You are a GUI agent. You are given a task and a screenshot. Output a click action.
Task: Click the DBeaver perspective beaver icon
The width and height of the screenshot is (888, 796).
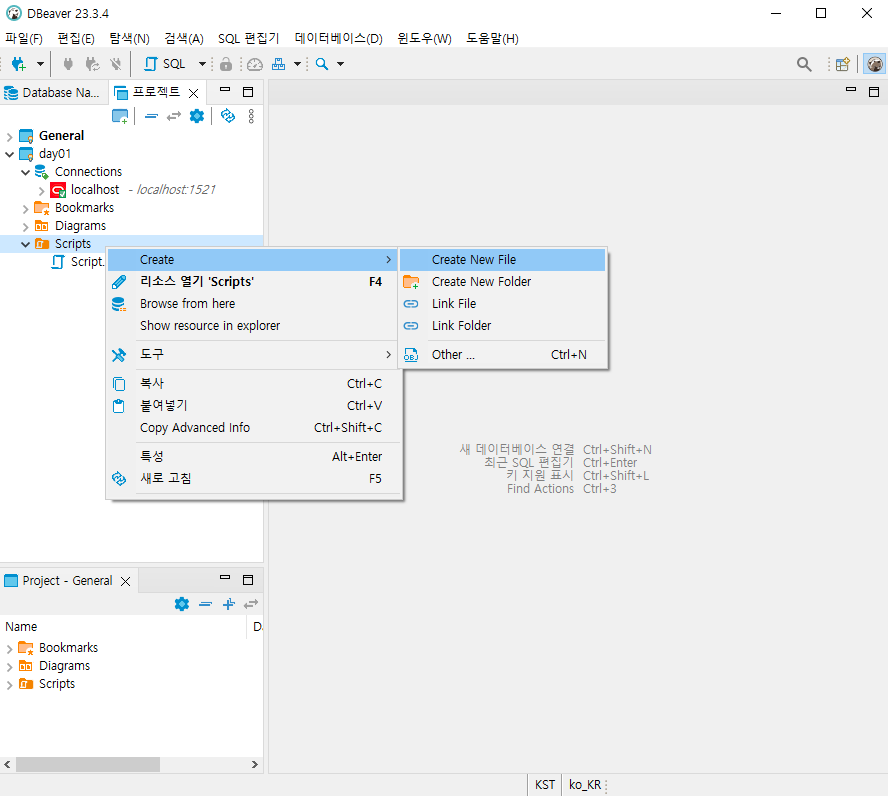click(x=874, y=64)
